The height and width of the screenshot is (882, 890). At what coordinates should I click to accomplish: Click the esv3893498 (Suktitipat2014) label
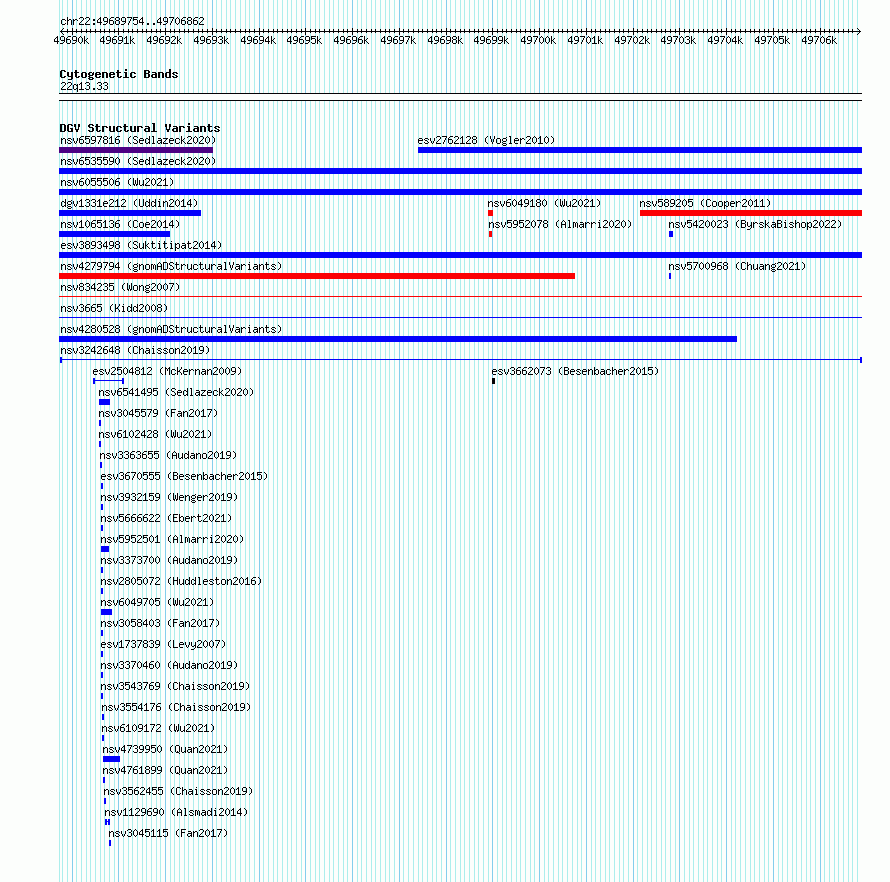pos(141,245)
